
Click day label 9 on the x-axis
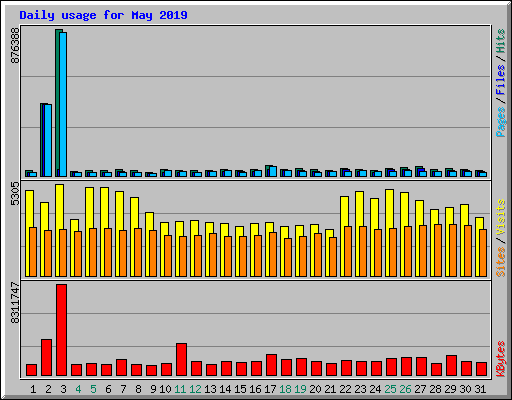coord(153,389)
